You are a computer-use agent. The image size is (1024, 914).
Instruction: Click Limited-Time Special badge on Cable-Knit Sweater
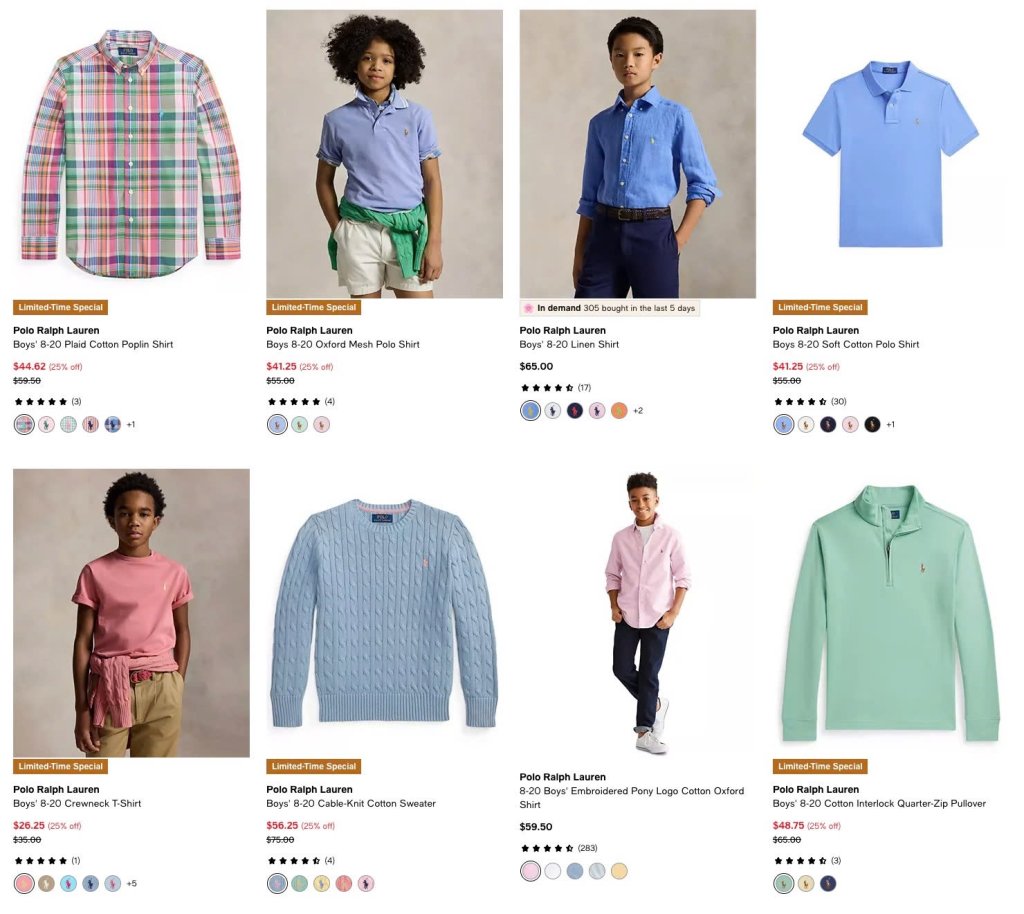pos(313,766)
